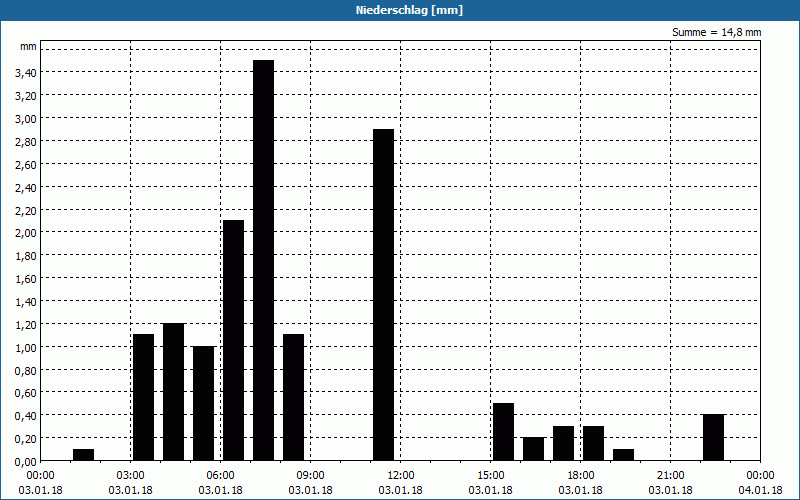This screenshot has height=500, width=800.
Task: Click the "06:00" time label on the x-axis
Action: (220, 476)
